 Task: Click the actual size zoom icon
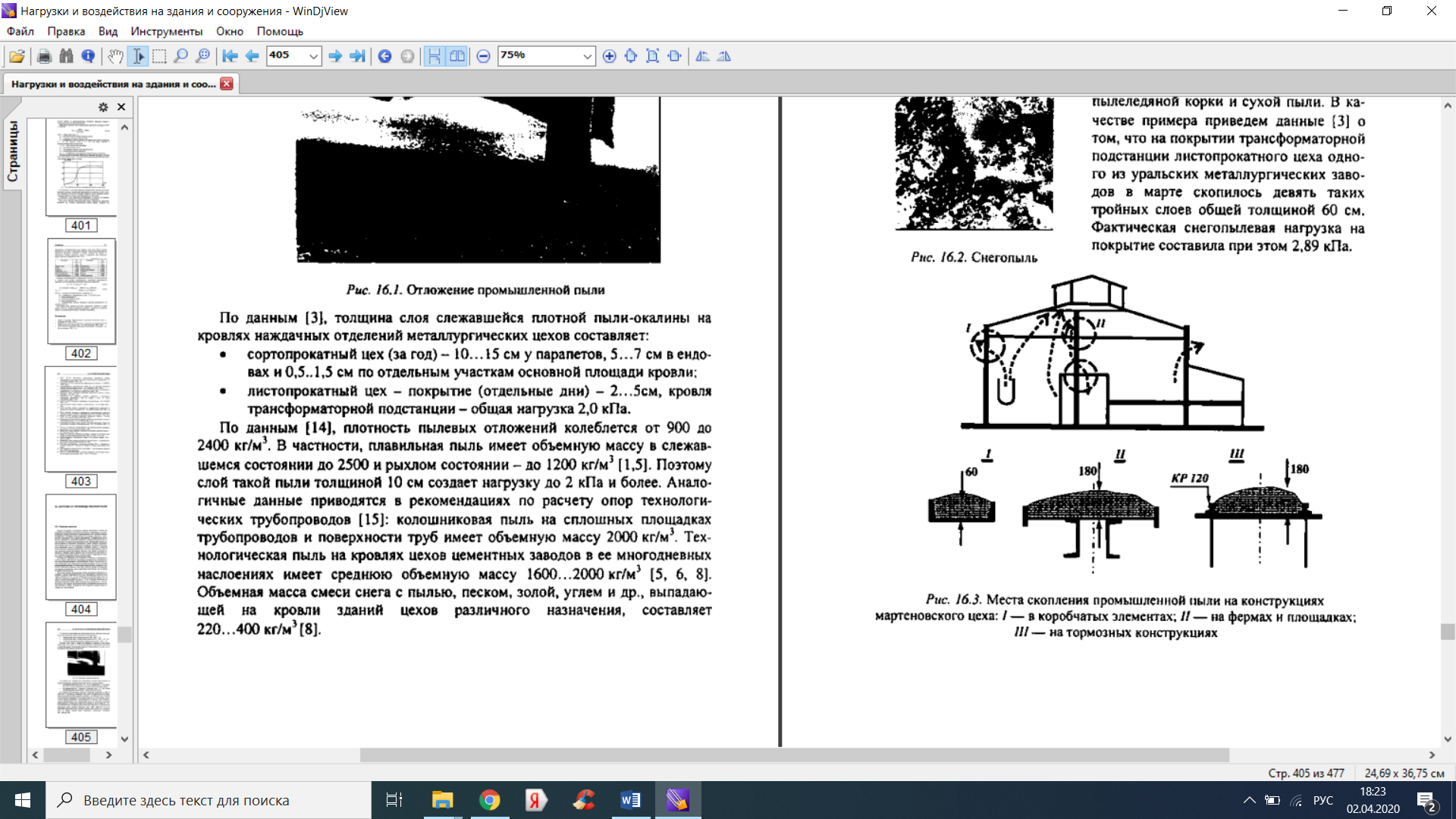pyautogui.click(x=631, y=56)
